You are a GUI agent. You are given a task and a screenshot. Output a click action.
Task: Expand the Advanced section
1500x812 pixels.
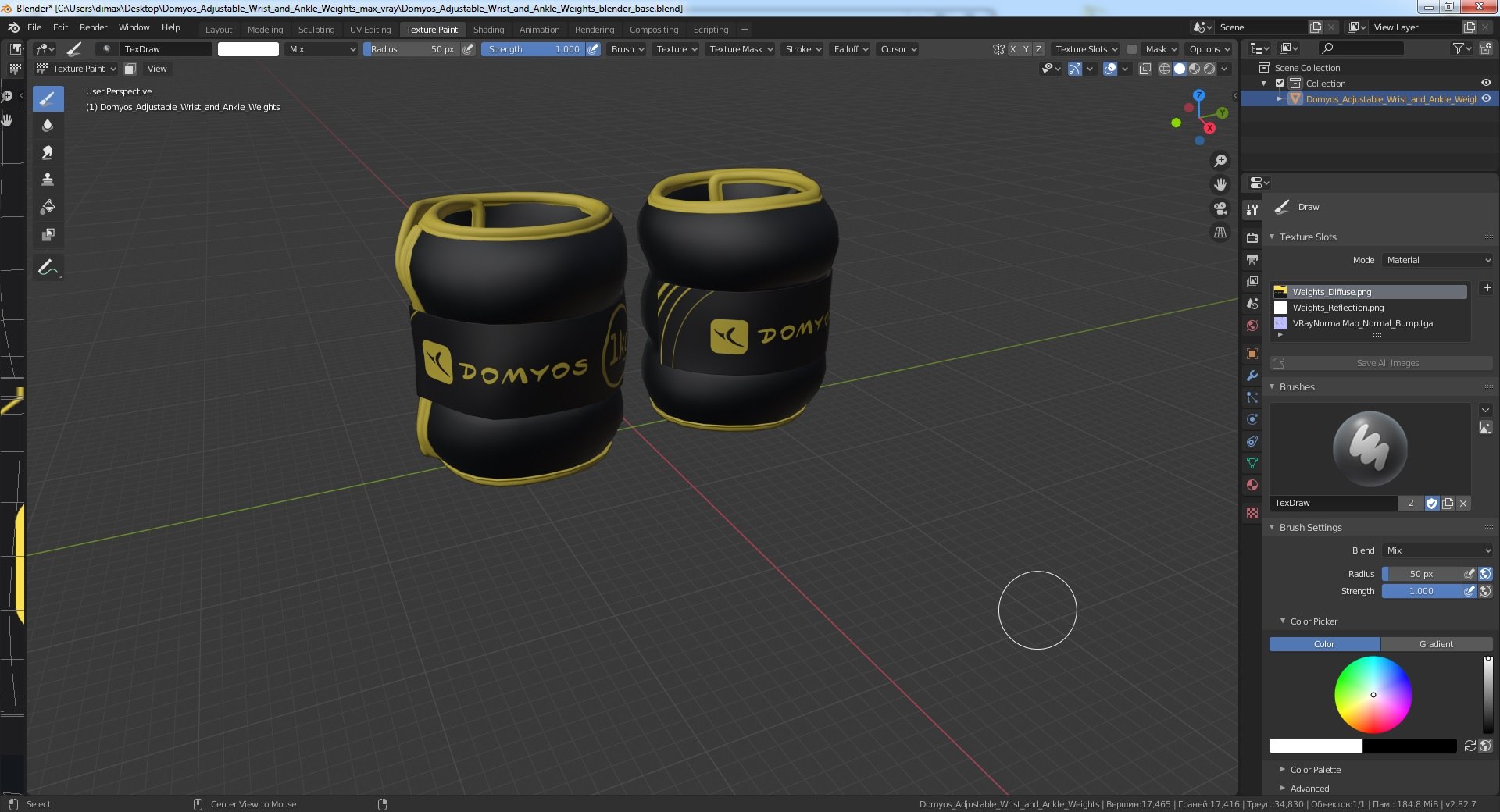coord(1283,789)
